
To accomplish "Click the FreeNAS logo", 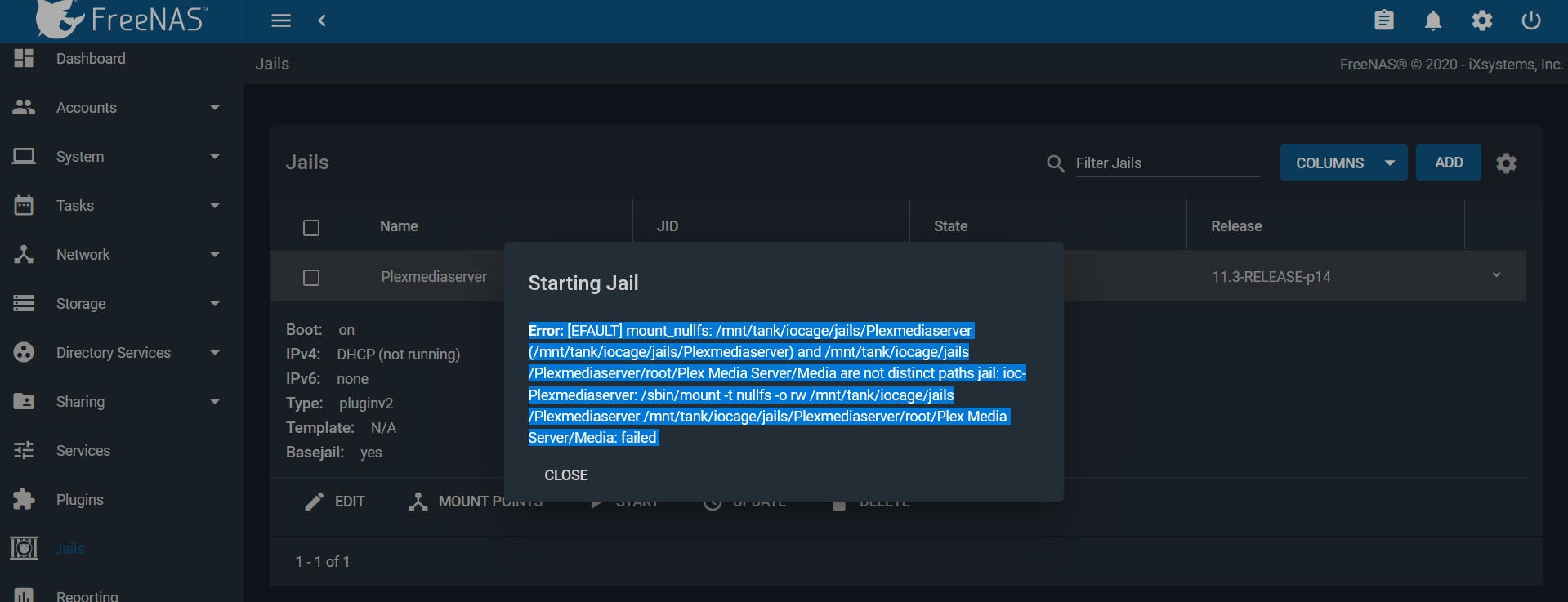I will click(121, 19).
